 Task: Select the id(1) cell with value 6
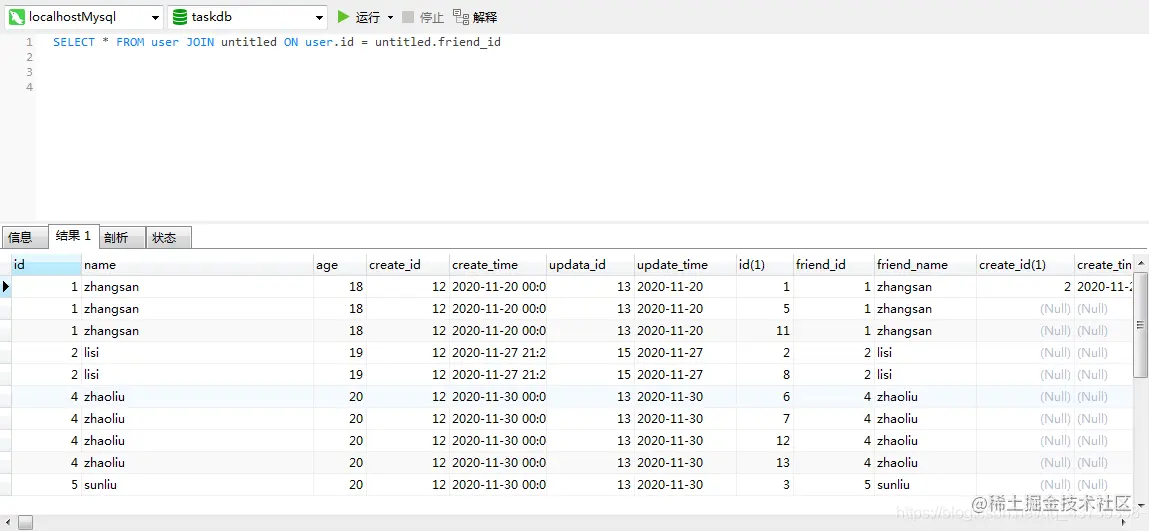click(x=765, y=397)
